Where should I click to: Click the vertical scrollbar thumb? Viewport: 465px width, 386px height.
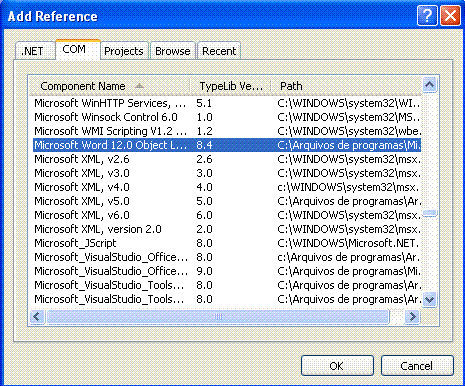429,213
